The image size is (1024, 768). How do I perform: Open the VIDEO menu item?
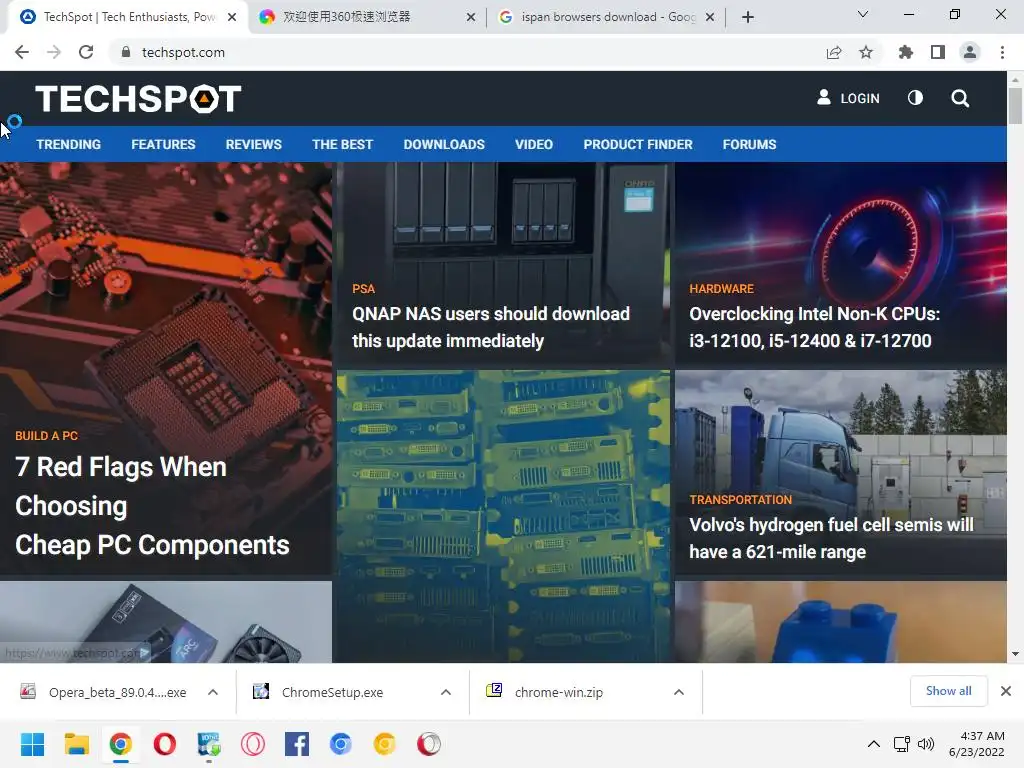[x=534, y=144]
